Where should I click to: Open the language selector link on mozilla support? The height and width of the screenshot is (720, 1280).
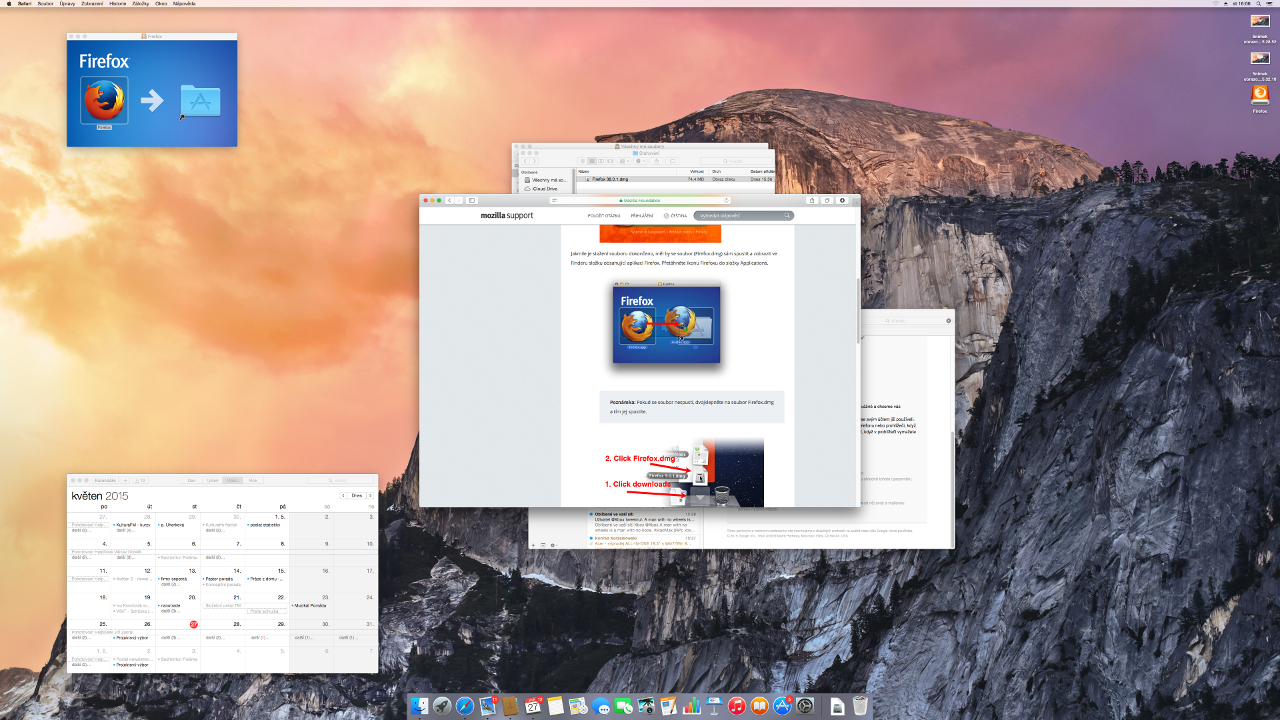pos(675,215)
